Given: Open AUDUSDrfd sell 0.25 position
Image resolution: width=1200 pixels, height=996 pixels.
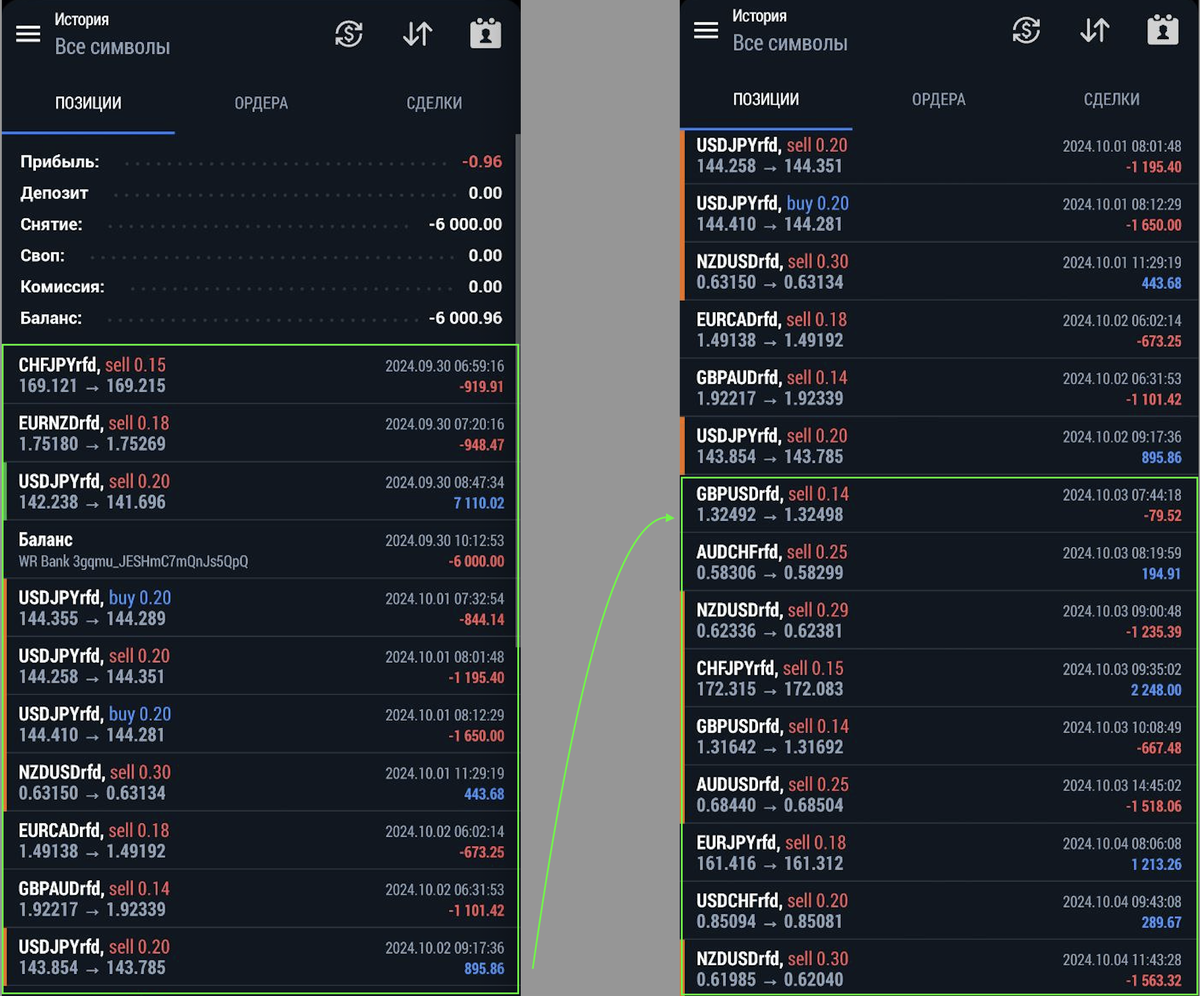Looking at the screenshot, I should 939,794.
